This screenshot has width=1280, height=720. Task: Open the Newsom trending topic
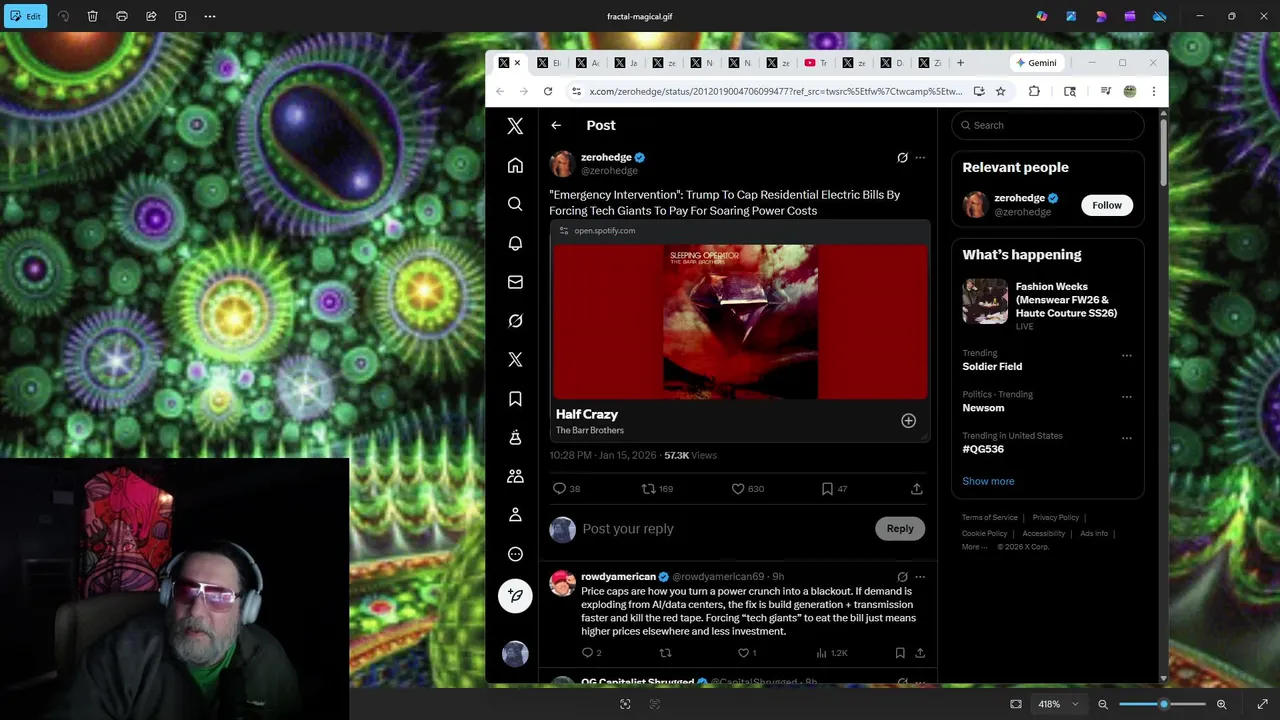pos(983,408)
